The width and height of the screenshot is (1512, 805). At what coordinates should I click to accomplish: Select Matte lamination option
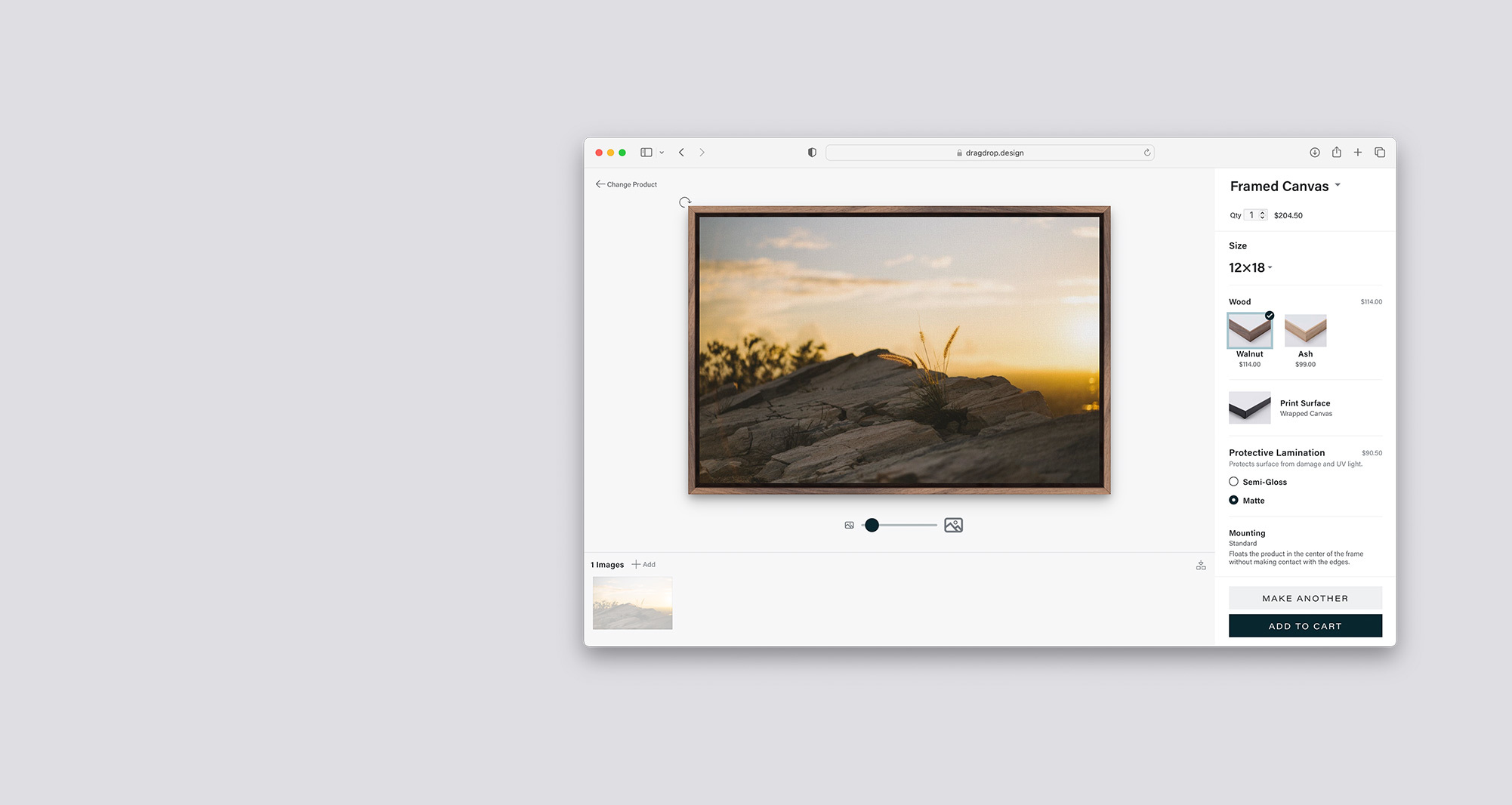[1233, 501]
